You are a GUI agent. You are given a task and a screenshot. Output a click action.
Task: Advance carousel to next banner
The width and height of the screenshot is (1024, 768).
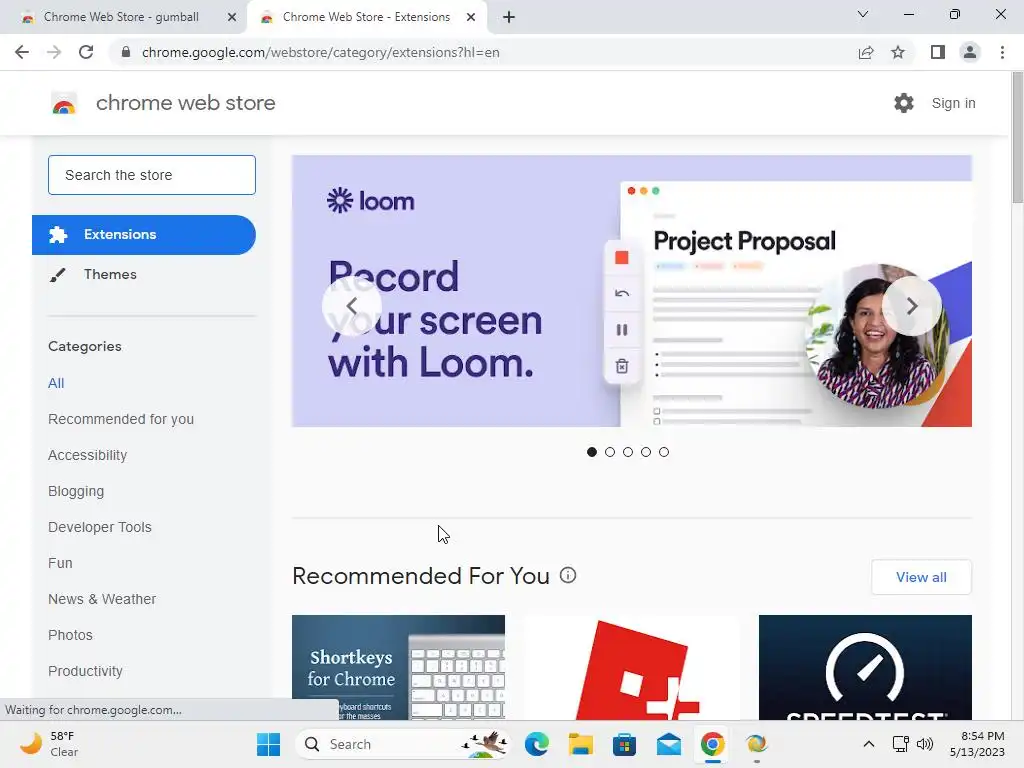912,306
